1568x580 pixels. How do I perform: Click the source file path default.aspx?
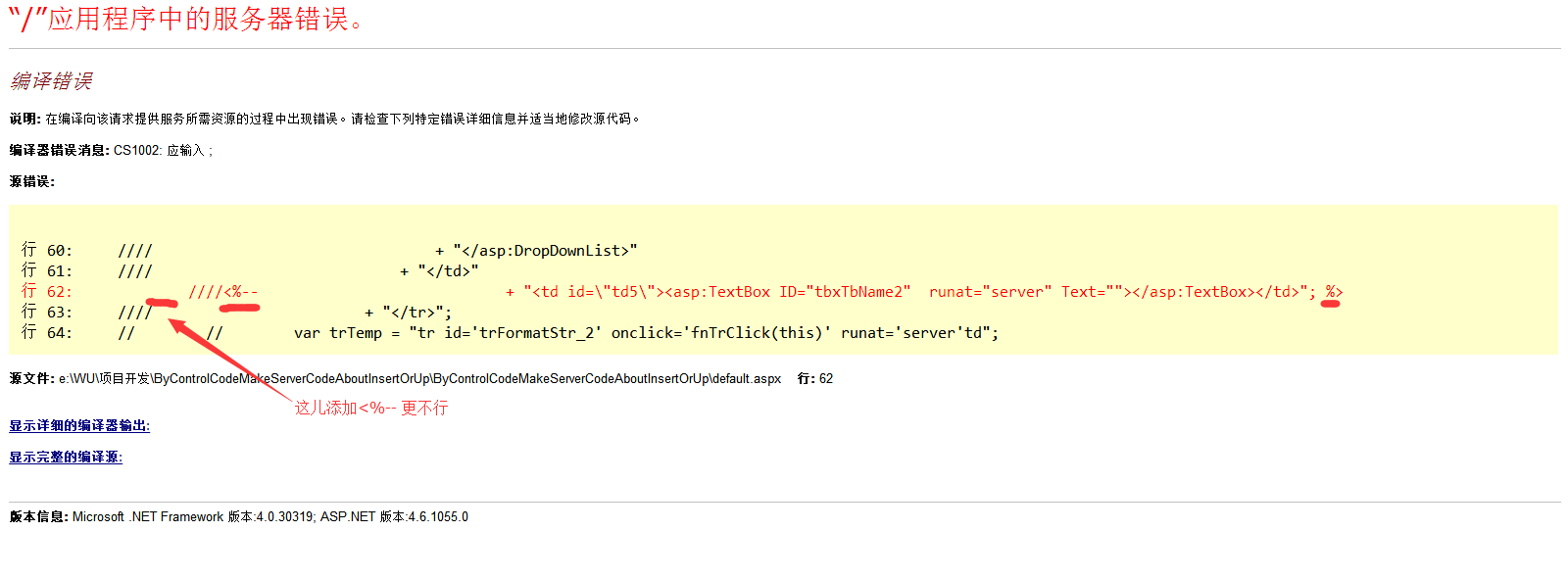coord(419,378)
